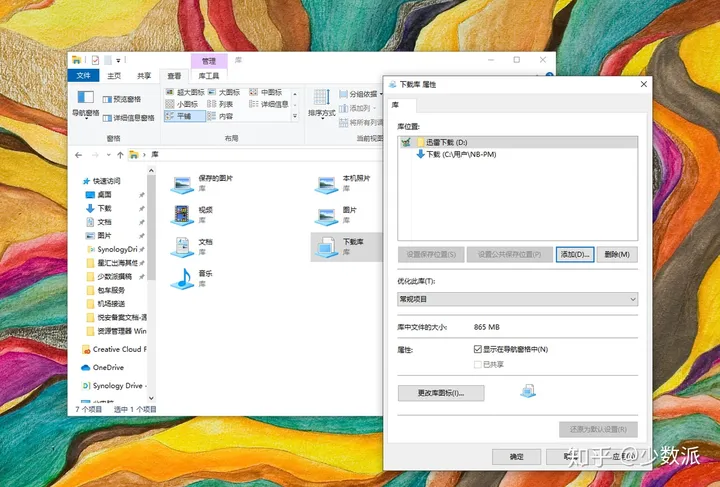
Task: Open the 优化此库 常规项目 combo box
Action: 518,299
